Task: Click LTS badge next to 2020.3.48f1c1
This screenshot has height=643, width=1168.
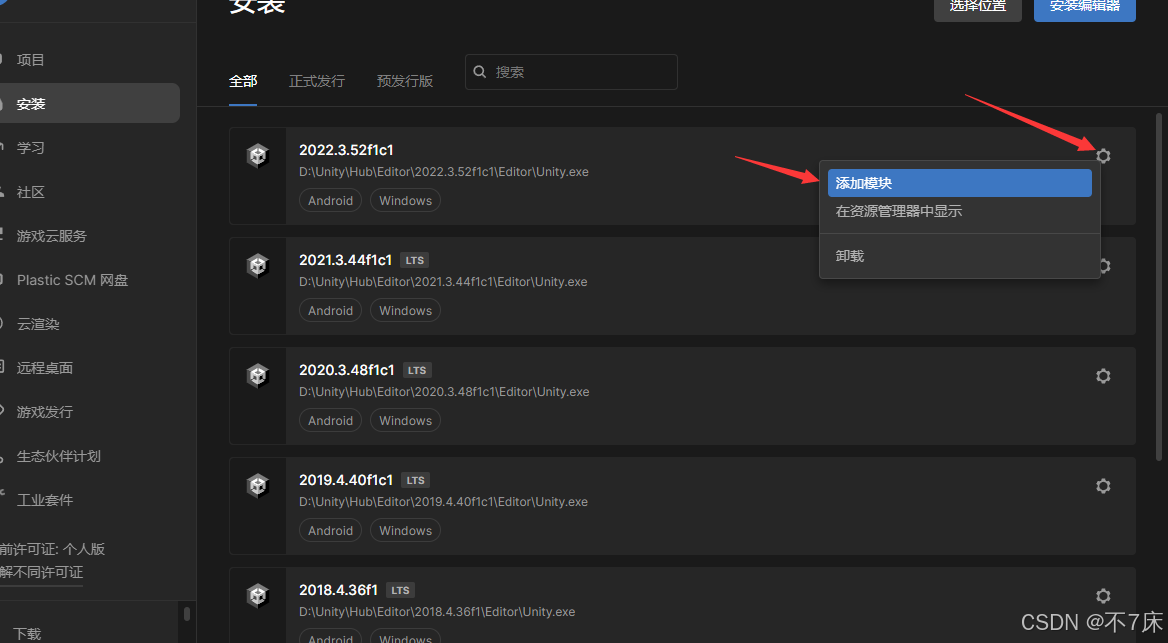Action: 417,370
